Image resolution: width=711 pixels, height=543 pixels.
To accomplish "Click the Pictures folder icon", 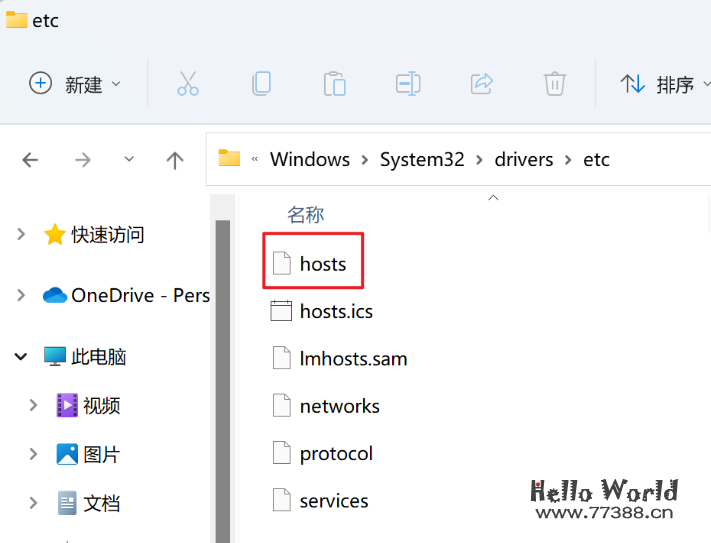I will coord(67,454).
